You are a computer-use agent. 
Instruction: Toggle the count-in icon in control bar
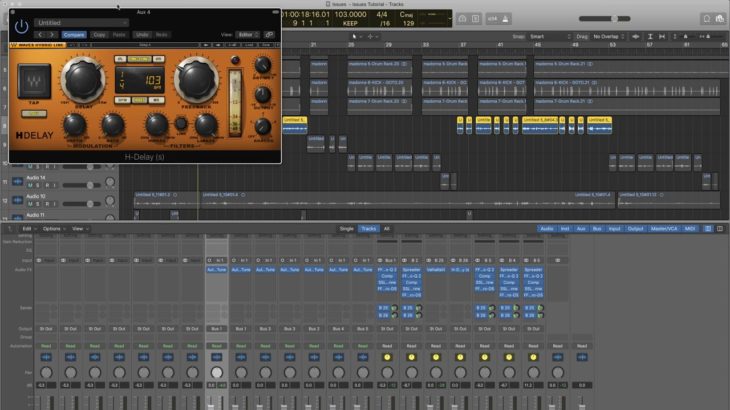(493, 19)
